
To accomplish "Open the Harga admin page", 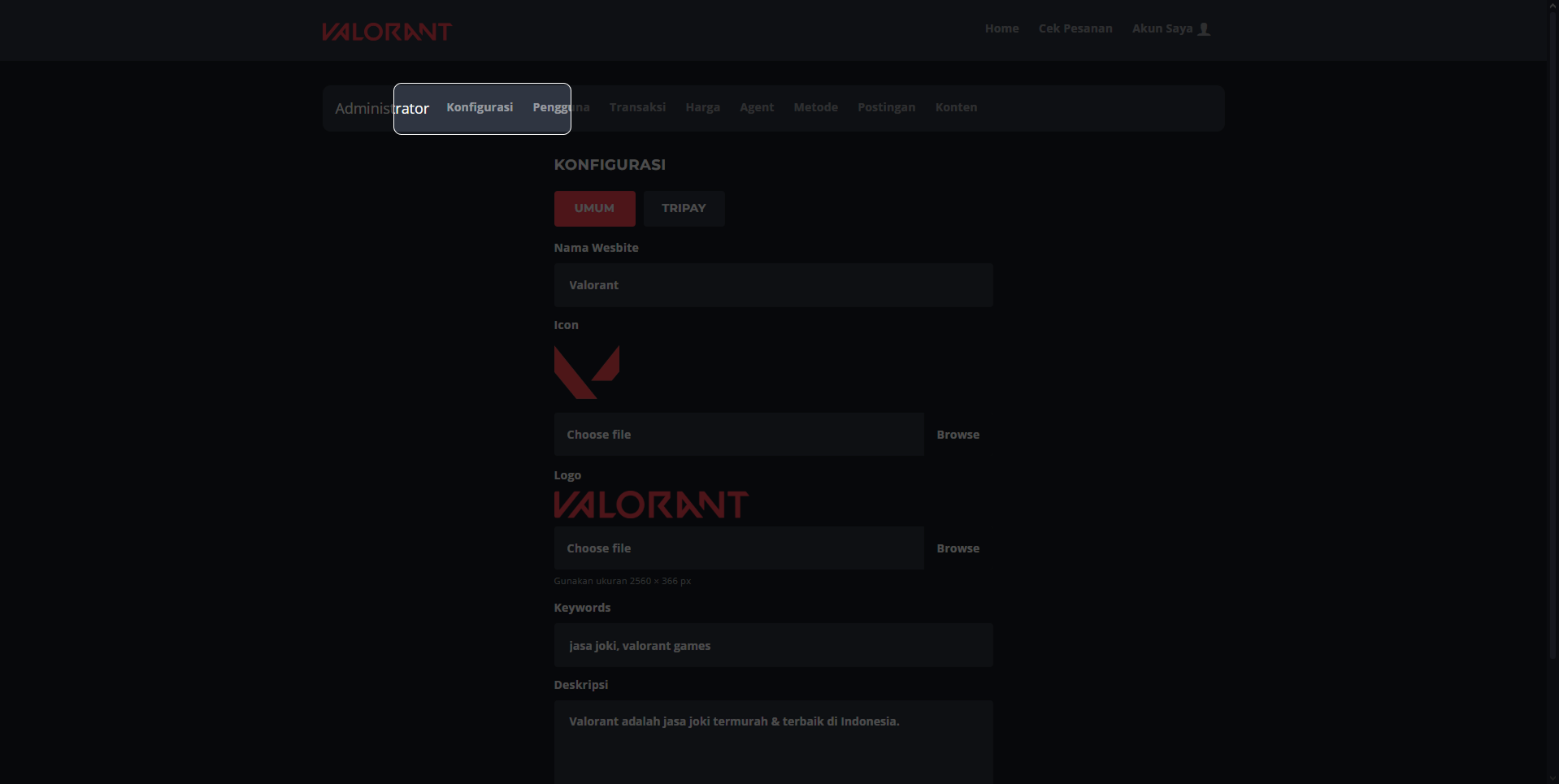I will 702,107.
